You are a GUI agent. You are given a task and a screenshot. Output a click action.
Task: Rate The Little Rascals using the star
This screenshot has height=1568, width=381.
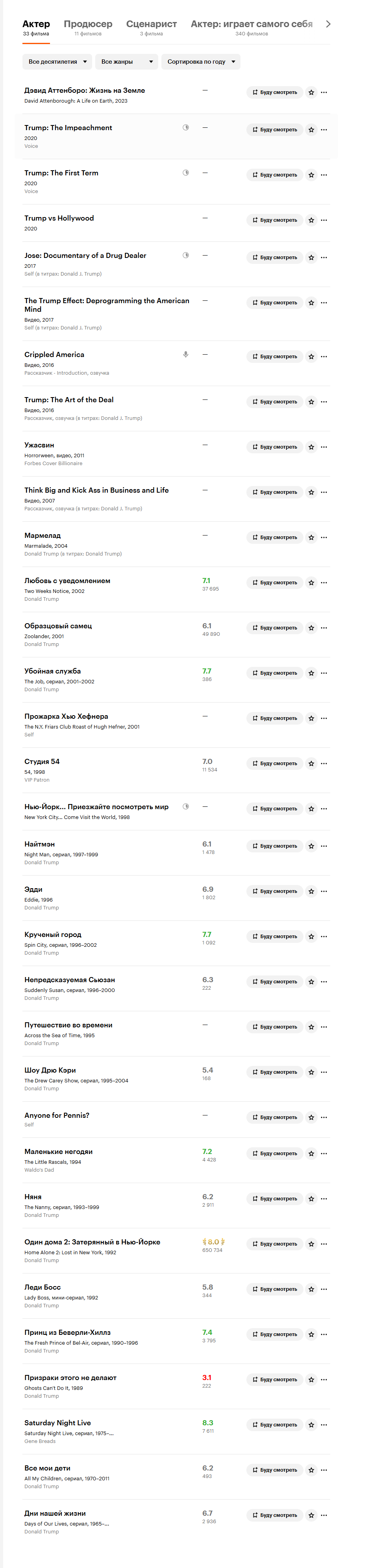coord(311,1154)
